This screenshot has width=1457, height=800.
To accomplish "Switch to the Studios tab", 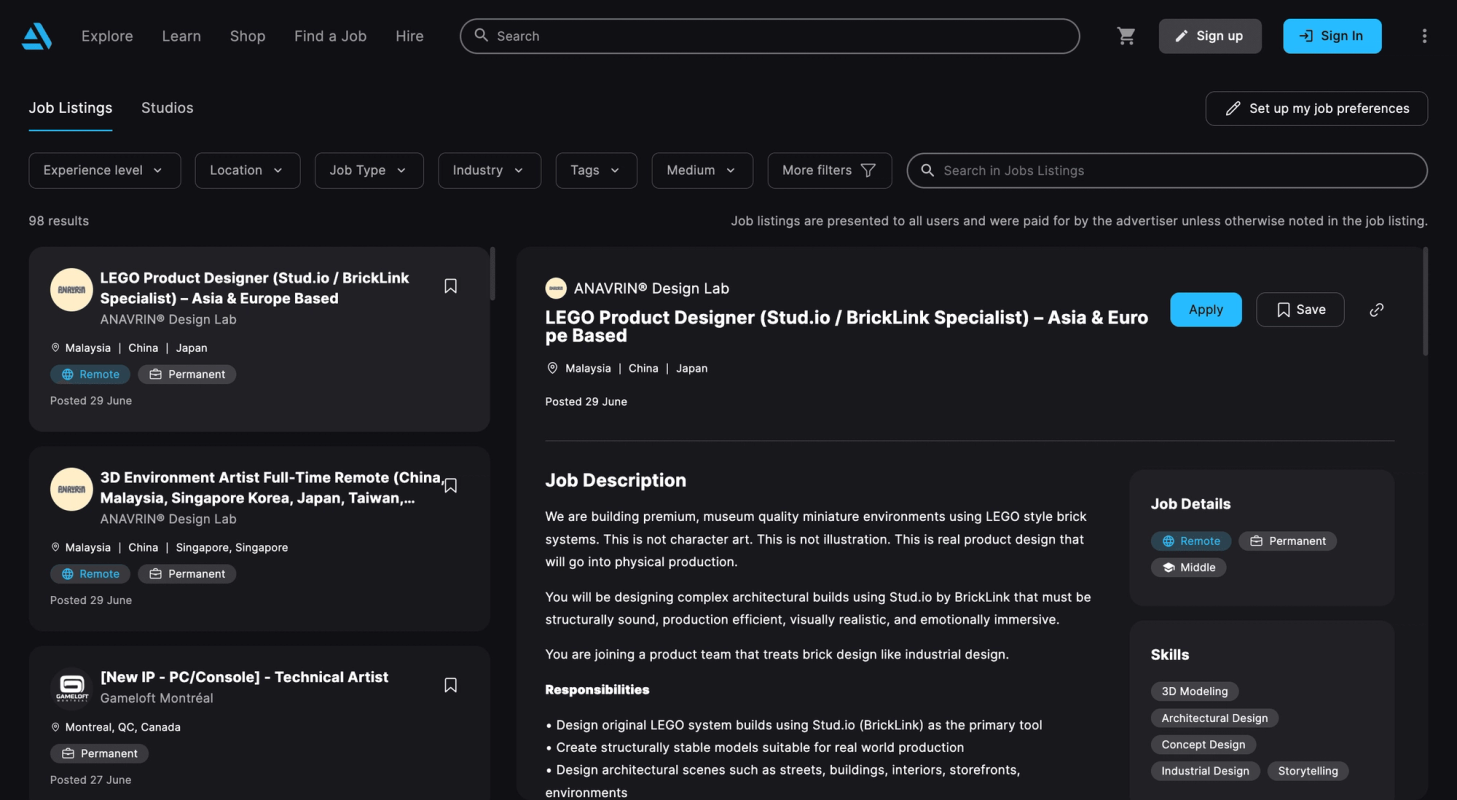I will 167,108.
